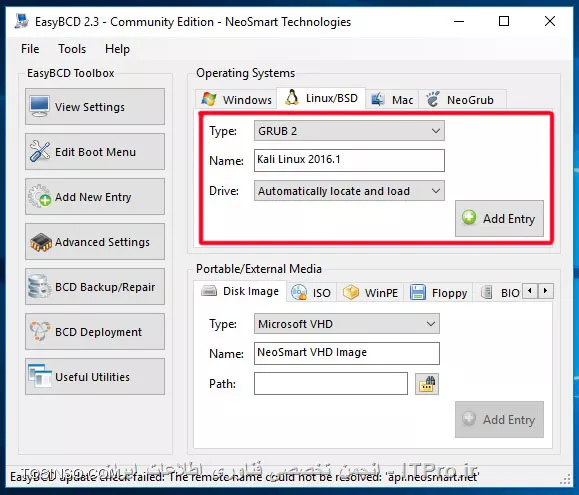Viewport: 579px width, 495px height.
Task: Open BCD Backup/Repair section
Action: coord(95,287)
